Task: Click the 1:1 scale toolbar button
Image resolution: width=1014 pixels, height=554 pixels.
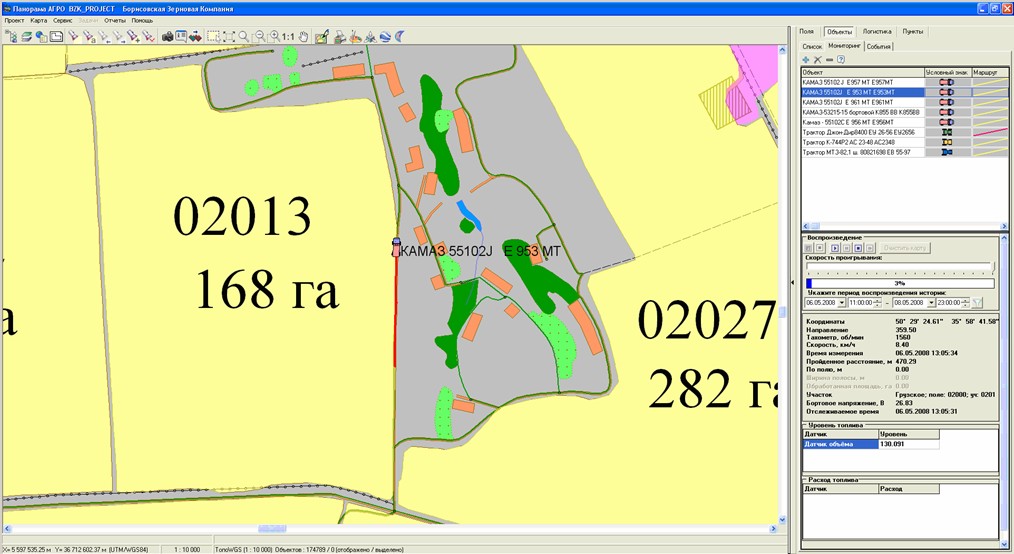Action: click(288, 36)
